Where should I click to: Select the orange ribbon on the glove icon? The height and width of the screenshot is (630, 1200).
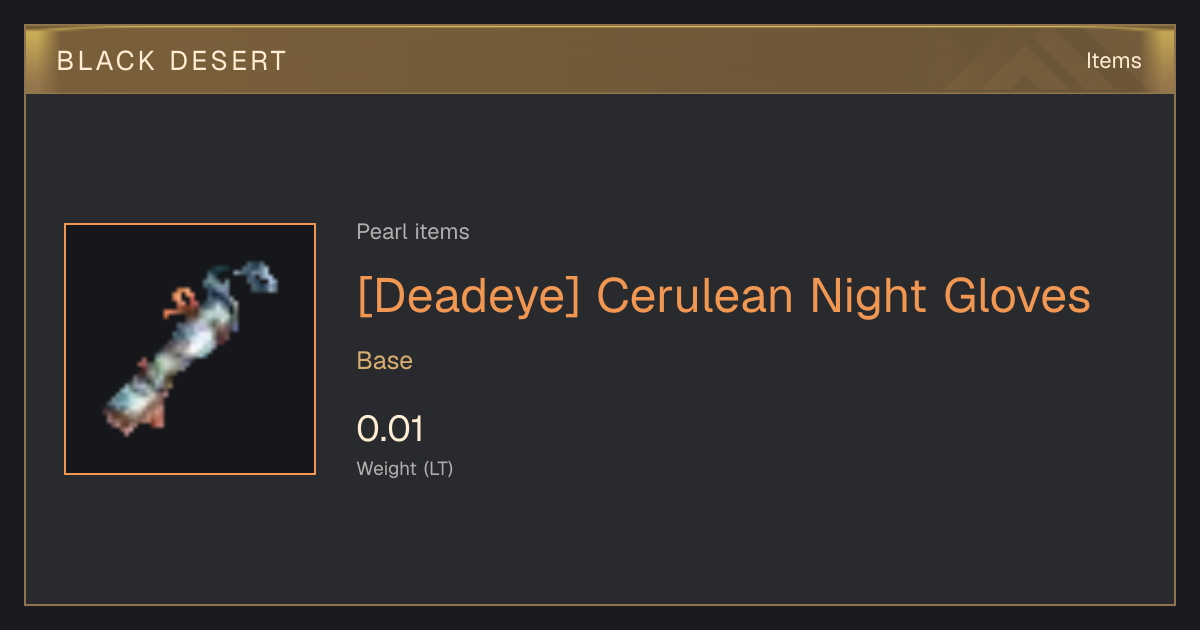tap(182, 301)
